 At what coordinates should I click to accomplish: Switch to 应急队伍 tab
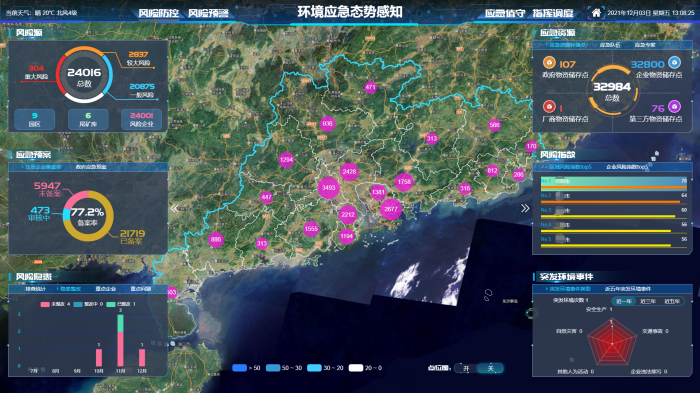(x=610, y=45)
